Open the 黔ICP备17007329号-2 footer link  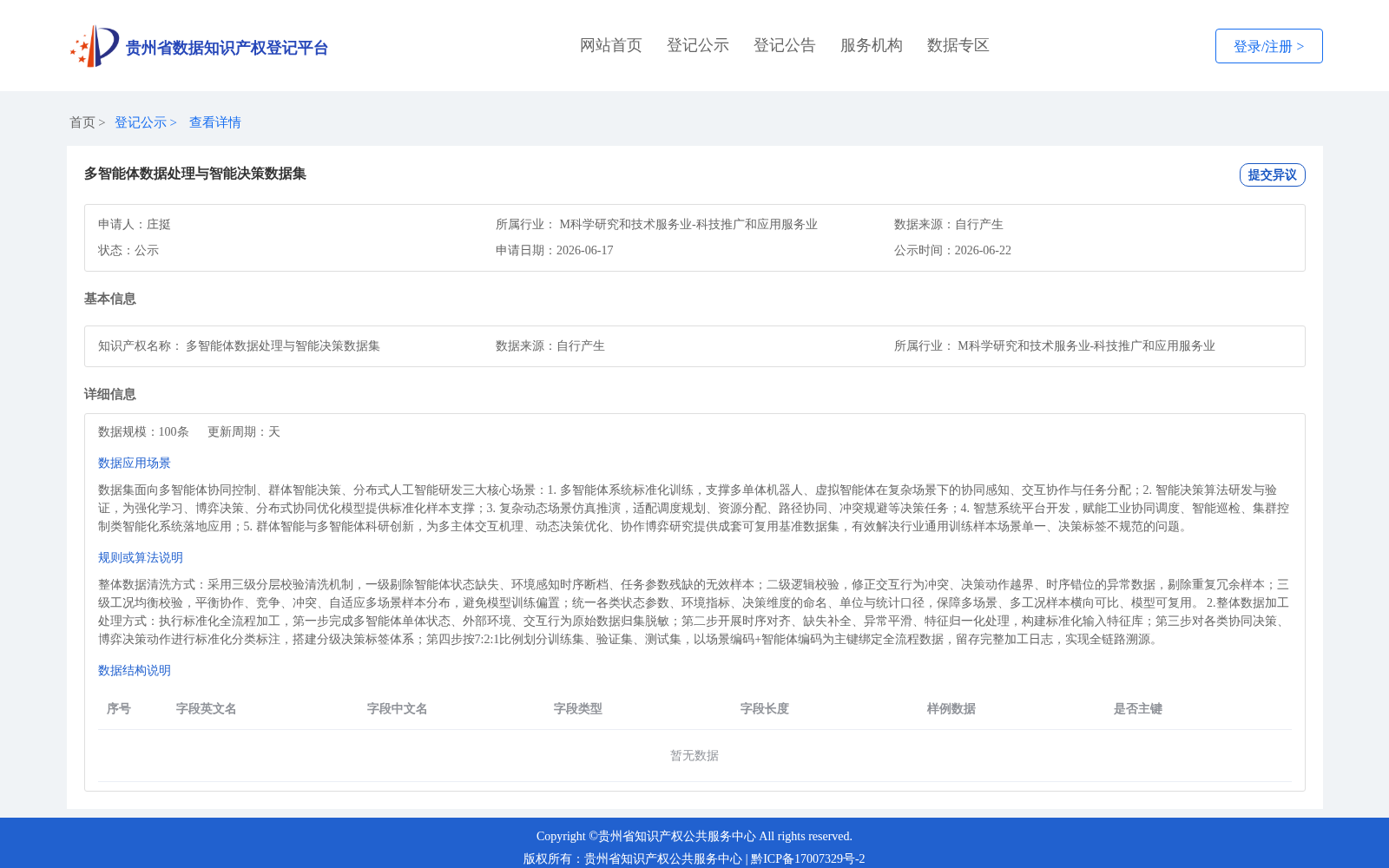pyautogui.click(x=808, y=858)
